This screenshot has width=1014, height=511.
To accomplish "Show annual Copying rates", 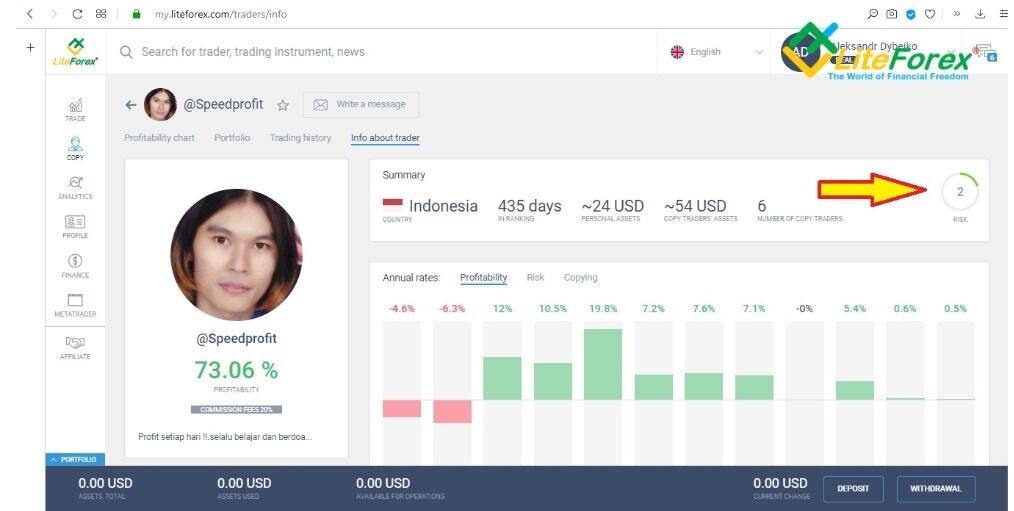I will tap(580, 278).
